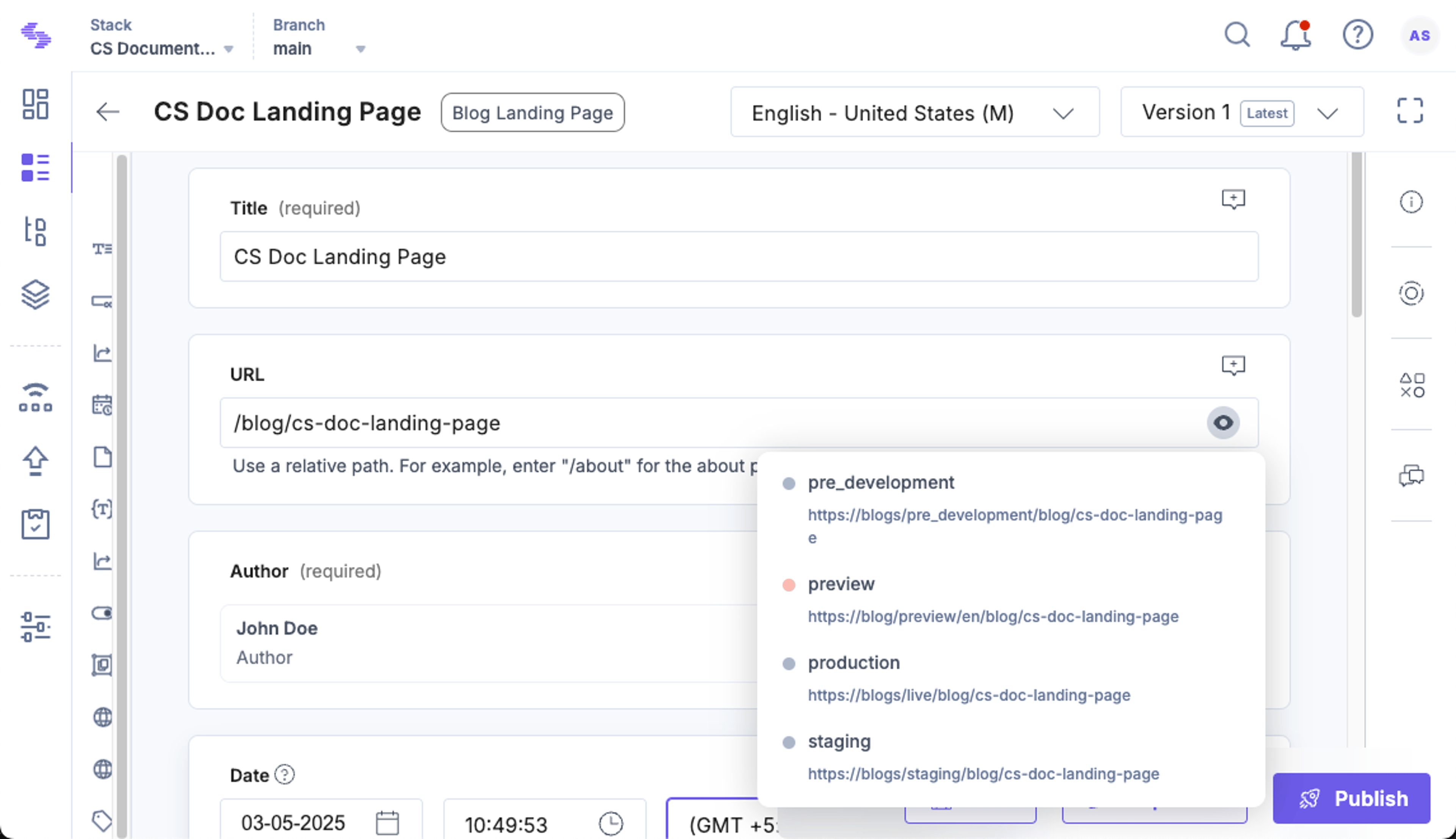Screen dimensions: 1456x839
Task: Jump to the {T} text field outline icon
Action: tap(102, 509)
